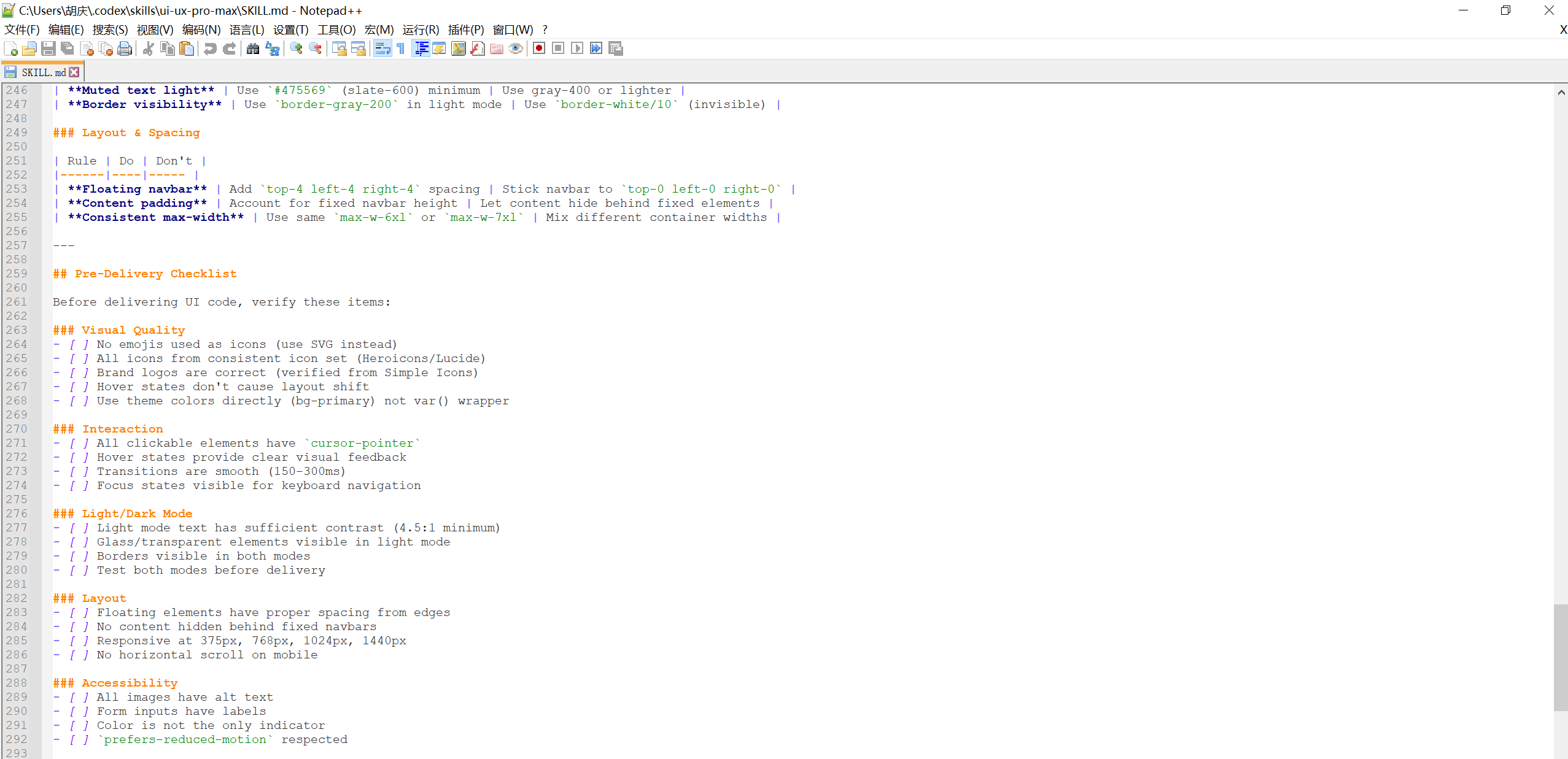The image size is (1568, 759).
Task: Undo the last edit with the Undo arrow
Action: pos(210,48)
